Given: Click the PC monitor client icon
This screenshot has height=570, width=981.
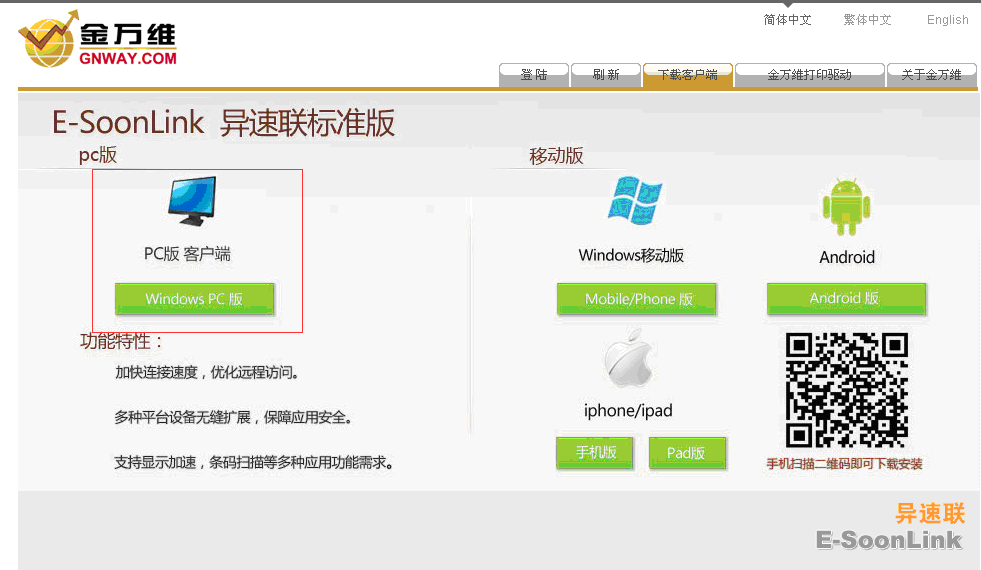Looking at the screenshot, I should (x=193, y=201).
